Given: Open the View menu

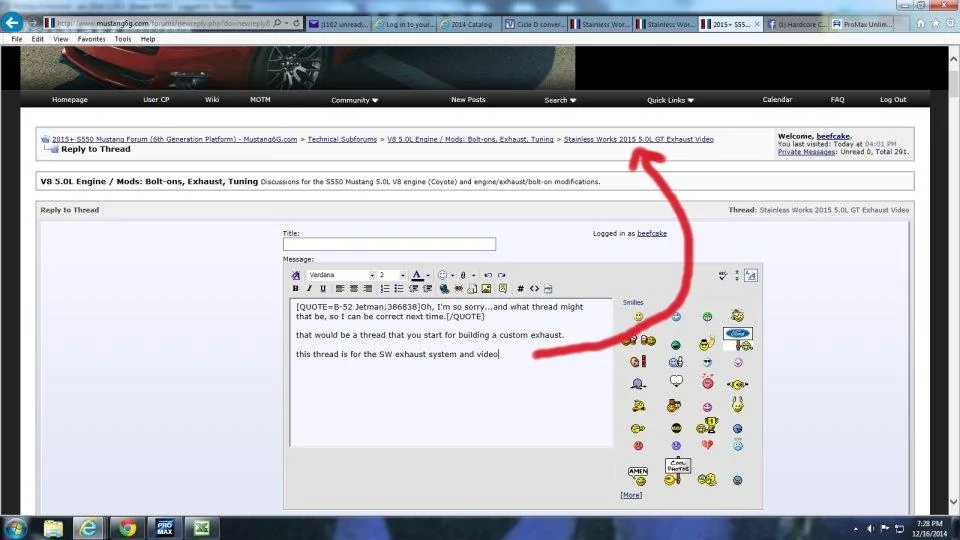Looking at the screenshot, I should point(61,39).
